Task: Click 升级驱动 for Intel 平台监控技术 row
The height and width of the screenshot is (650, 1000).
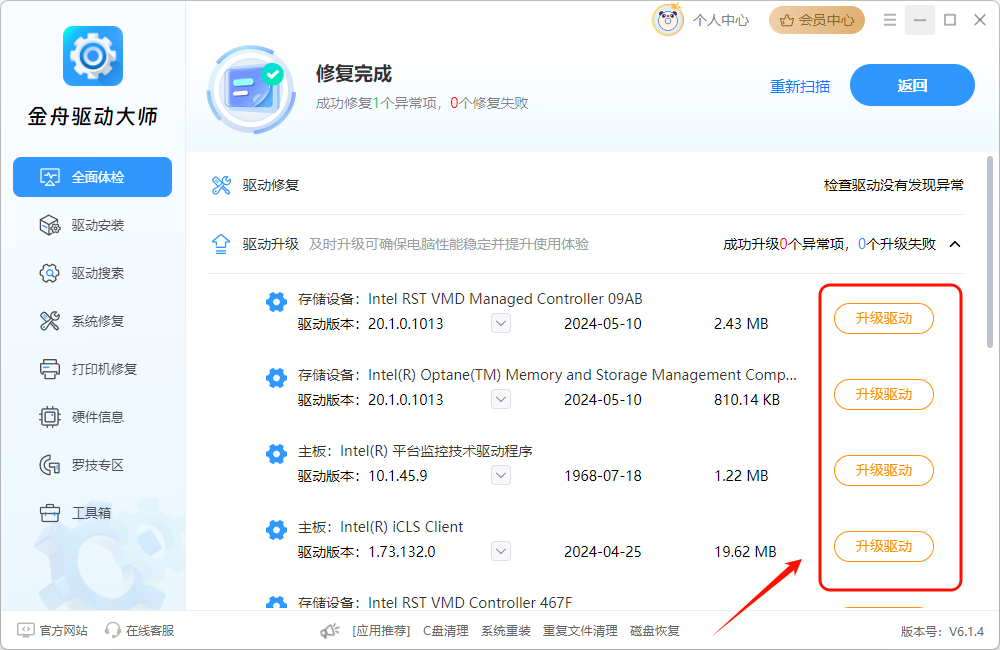Action: (x=884, y=470)
